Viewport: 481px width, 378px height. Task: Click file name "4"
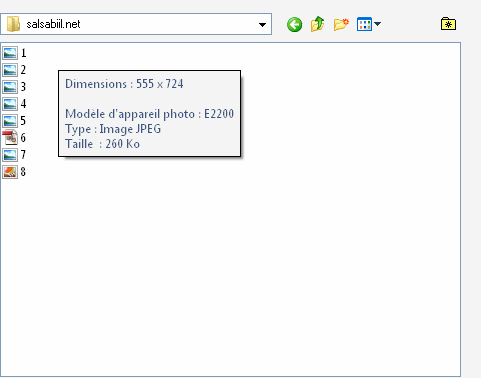[23, 104]
